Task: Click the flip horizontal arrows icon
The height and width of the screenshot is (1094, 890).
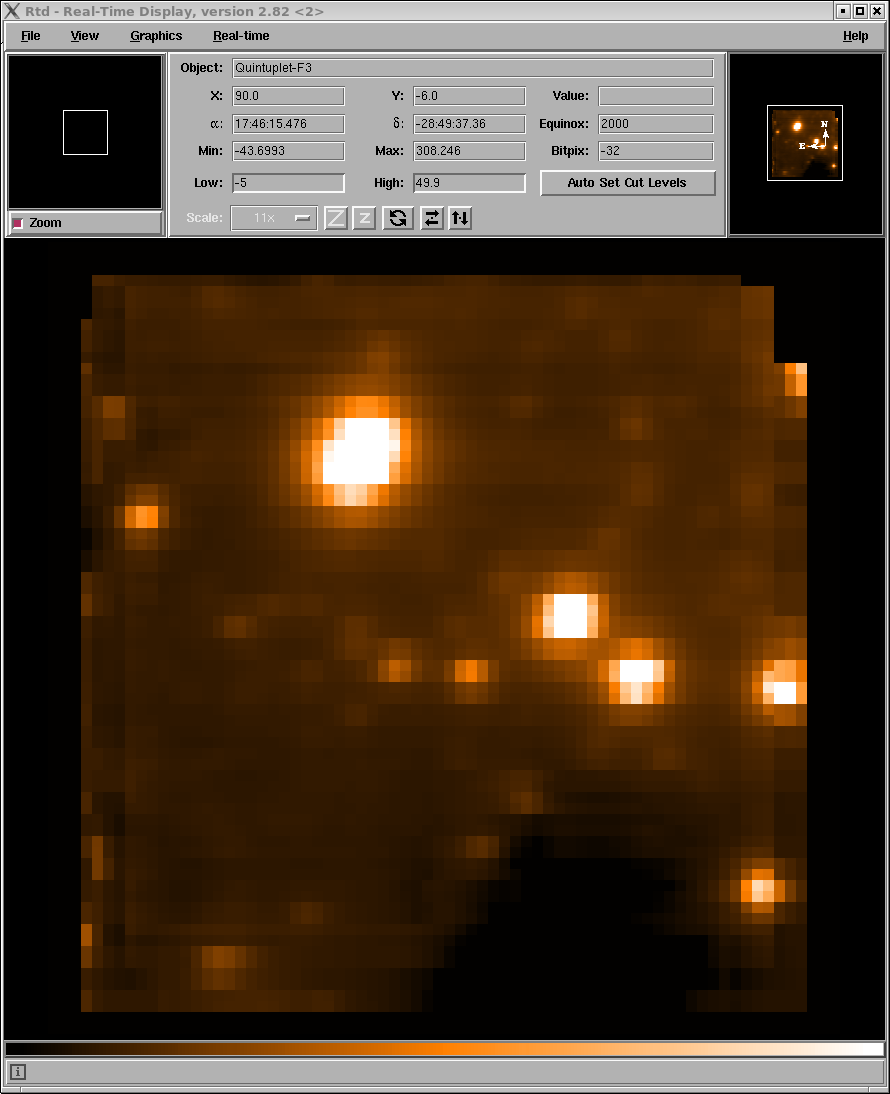Action: (431, 218)
